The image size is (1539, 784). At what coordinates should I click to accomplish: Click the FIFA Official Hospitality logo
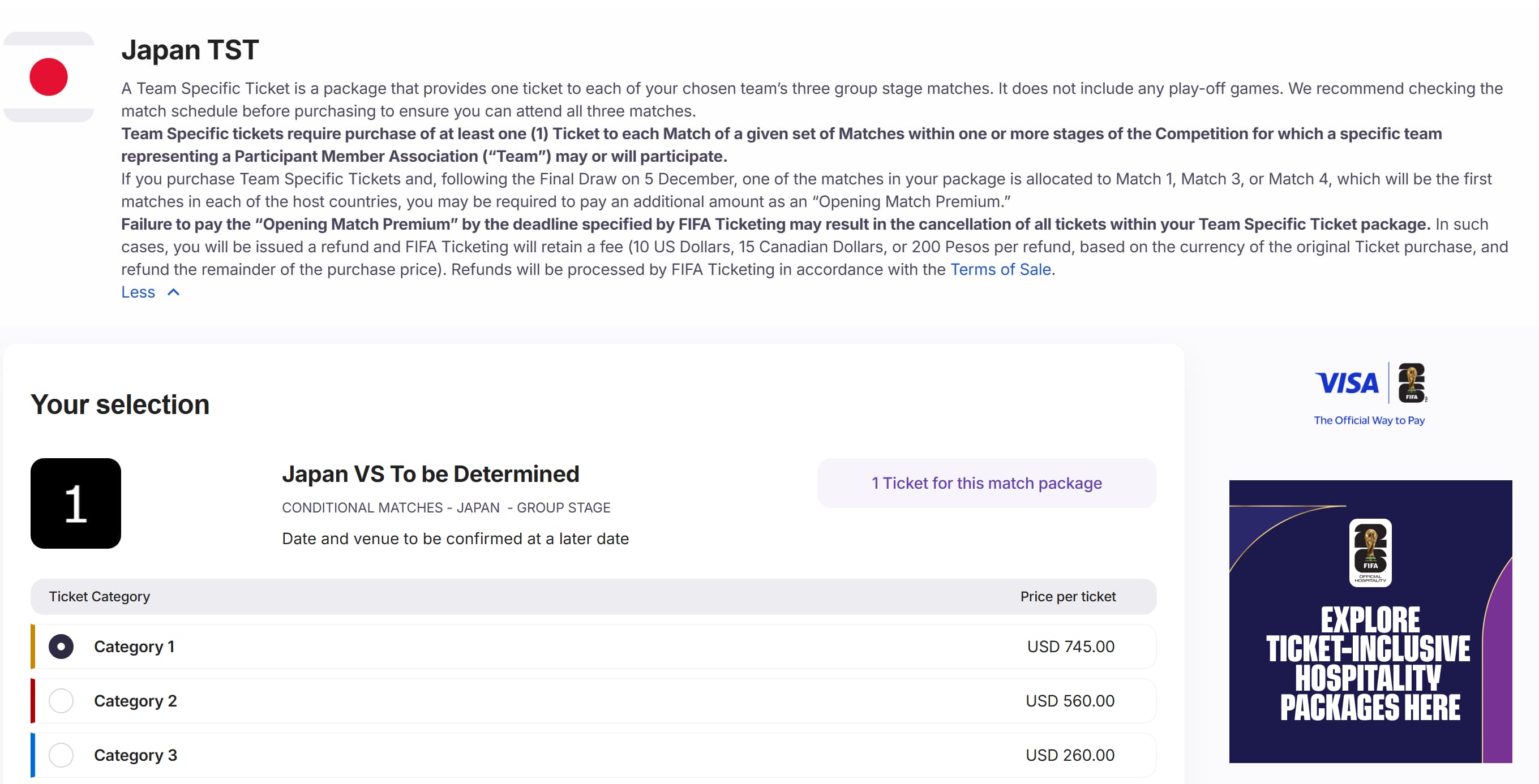1370,552
